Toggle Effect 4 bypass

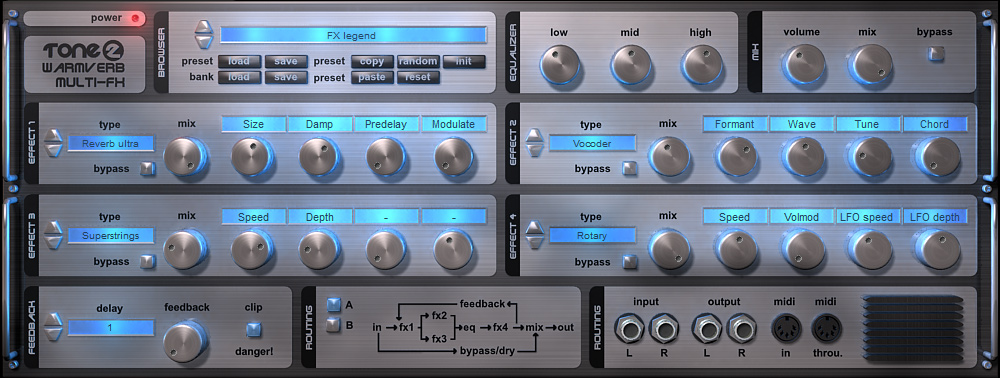tap(630, 261)
